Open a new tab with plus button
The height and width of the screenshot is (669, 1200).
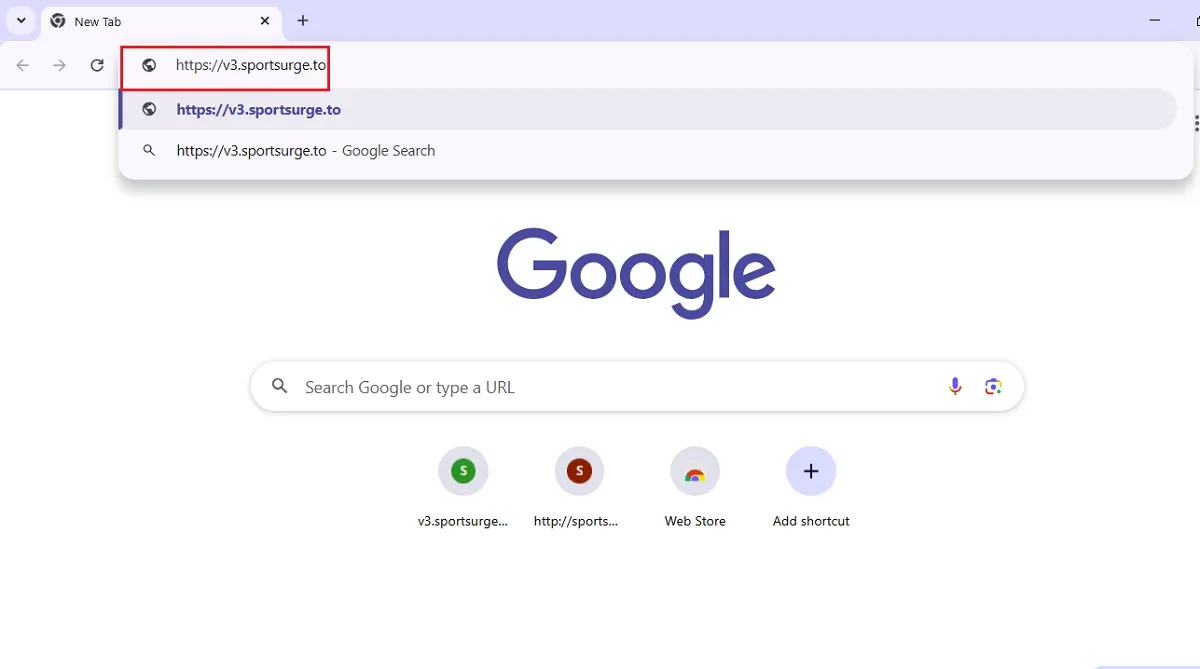[303, 21]
